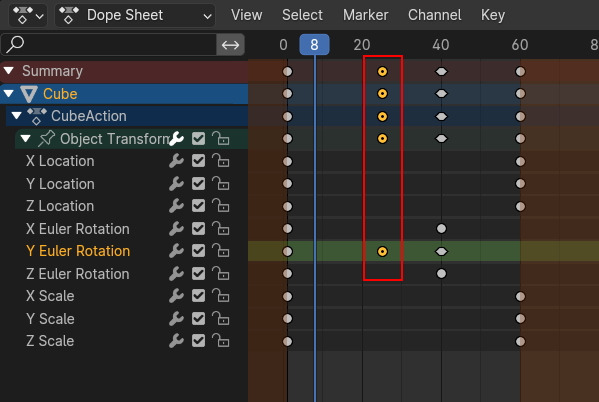Collapse the Object Transforms group
Image resolution: width=599 pixels, height=402 pixels.
pos(25,138)
